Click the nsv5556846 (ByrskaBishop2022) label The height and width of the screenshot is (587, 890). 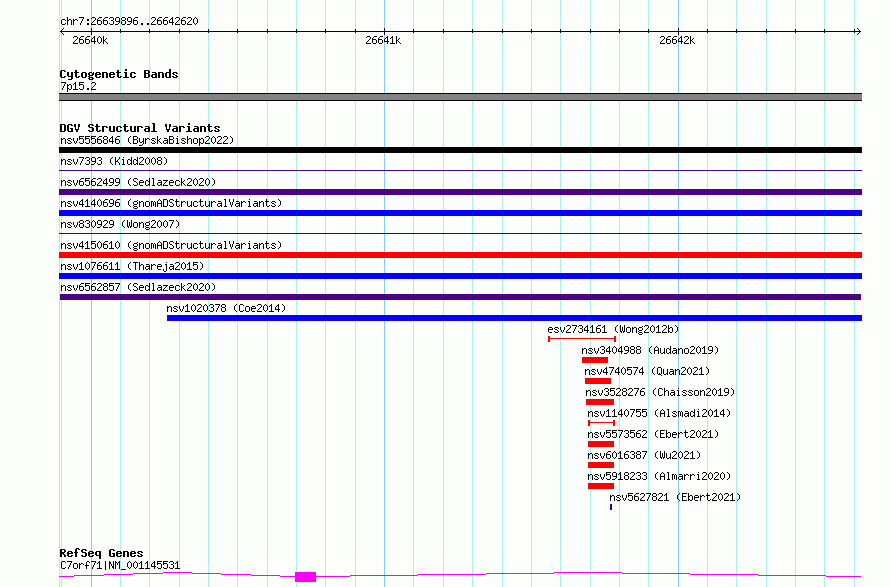(147, 140)
